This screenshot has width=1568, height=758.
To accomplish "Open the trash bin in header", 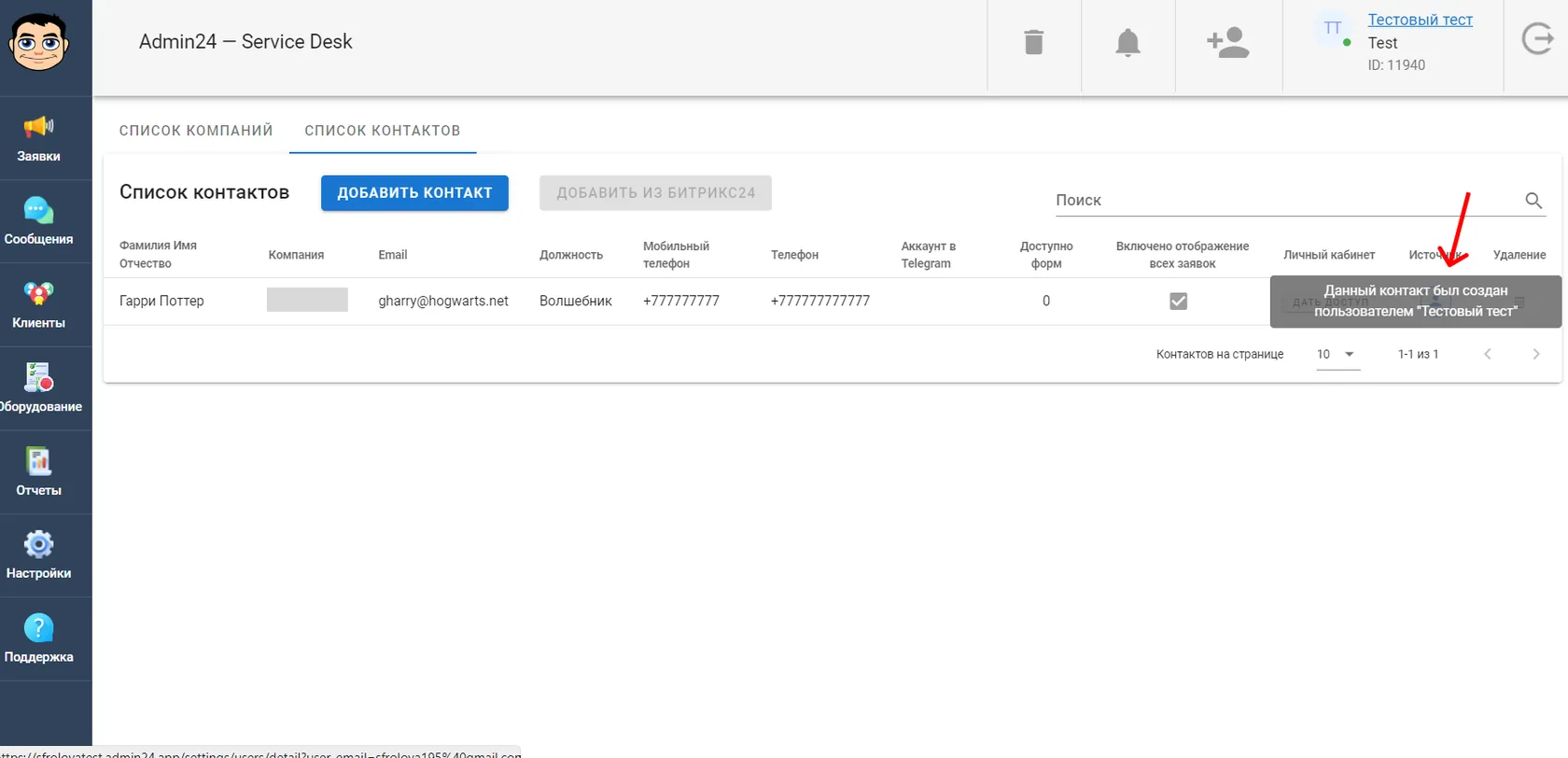I will (x=1034, y=42).
